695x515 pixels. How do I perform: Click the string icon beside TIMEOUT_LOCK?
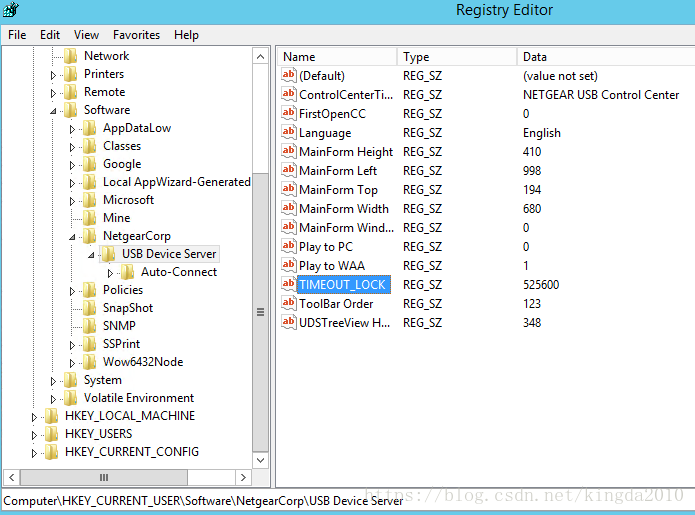pyautogui.click(x=289, y=284)
